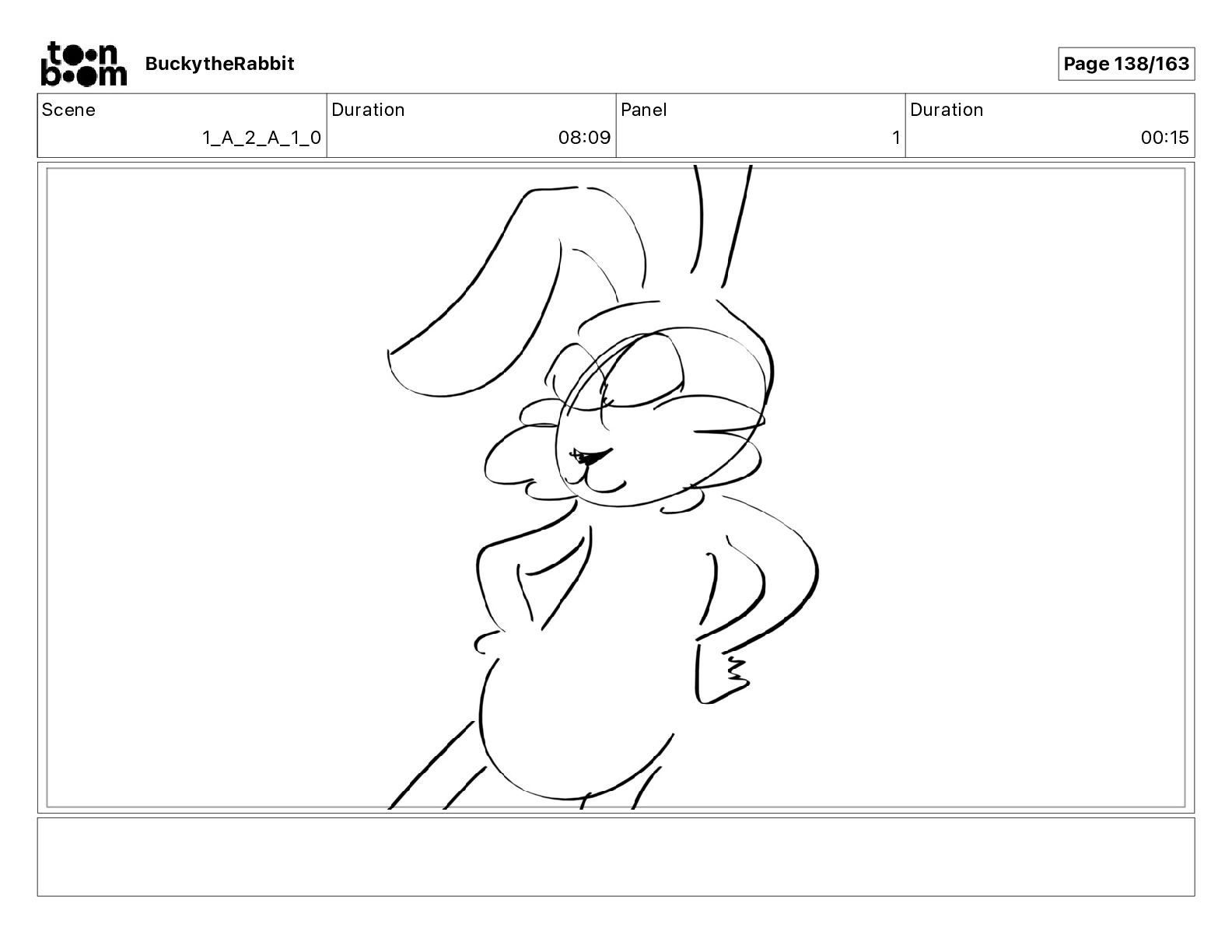Select the panel duration value 00:15
This screenshot has height=952, width=1232.
pyautogui.click(x=1165, y=138)
